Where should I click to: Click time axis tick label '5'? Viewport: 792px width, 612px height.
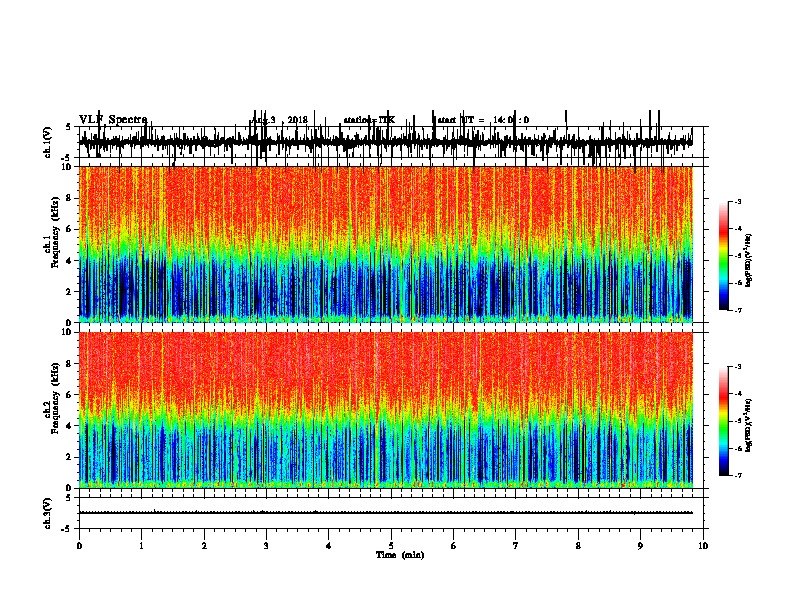[391, 546]
